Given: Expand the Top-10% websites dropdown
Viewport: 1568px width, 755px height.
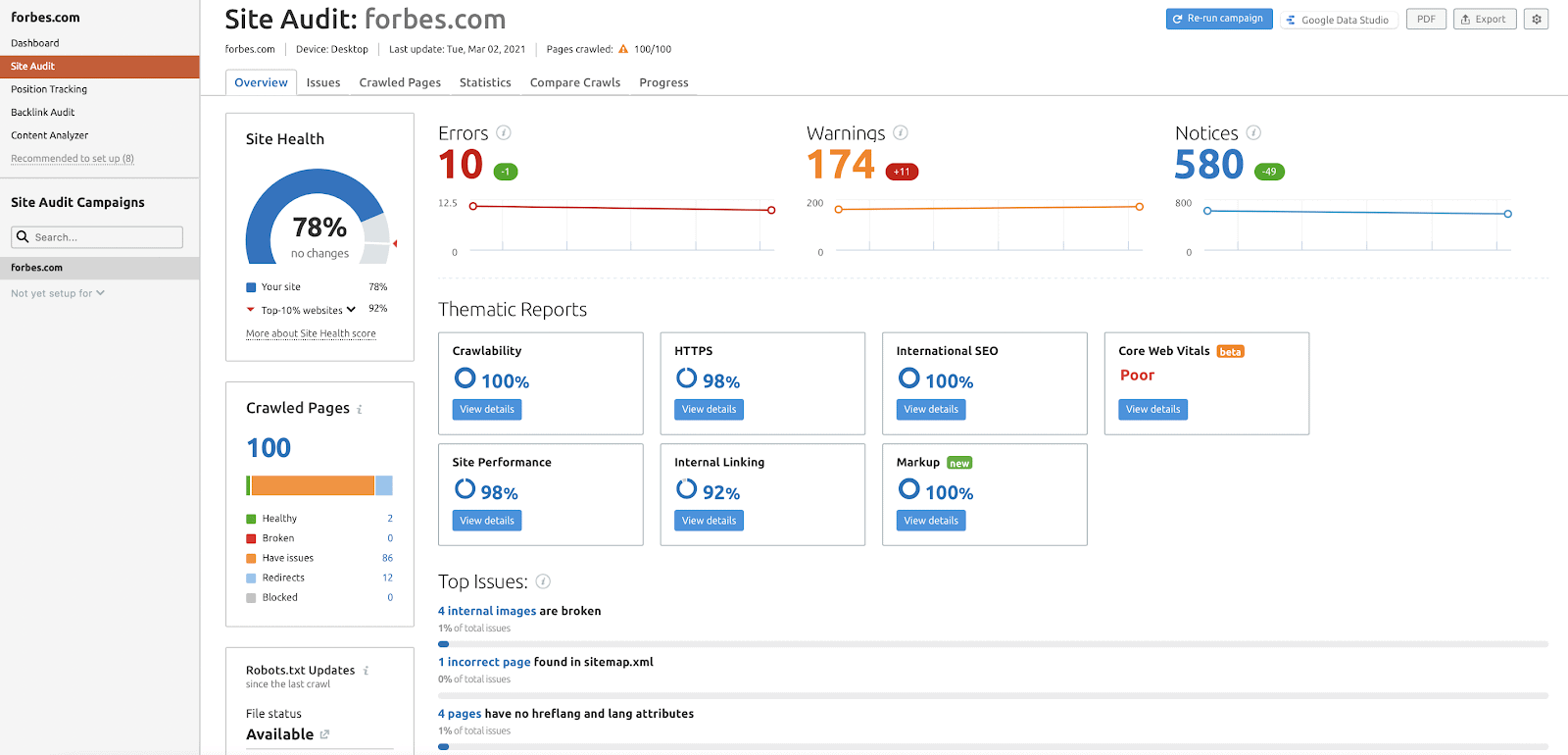Looking at the screenshot, I should (x=351, y=310).
